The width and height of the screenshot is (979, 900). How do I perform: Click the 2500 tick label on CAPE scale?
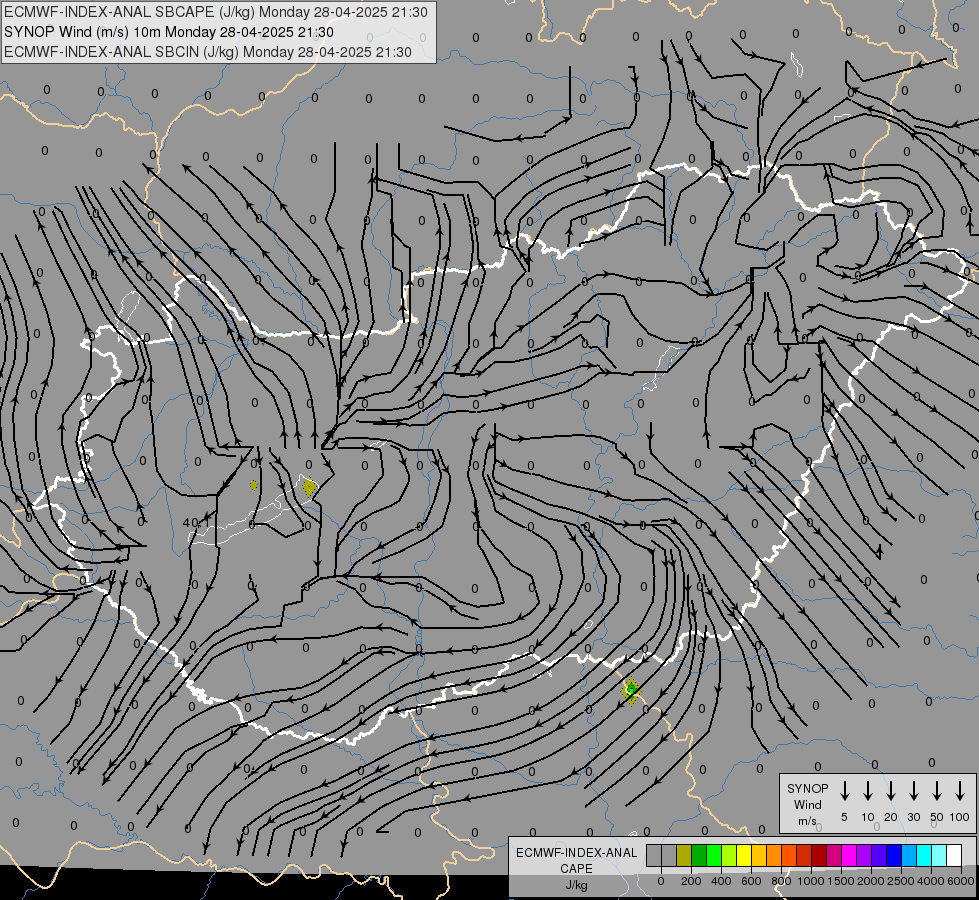901,881
